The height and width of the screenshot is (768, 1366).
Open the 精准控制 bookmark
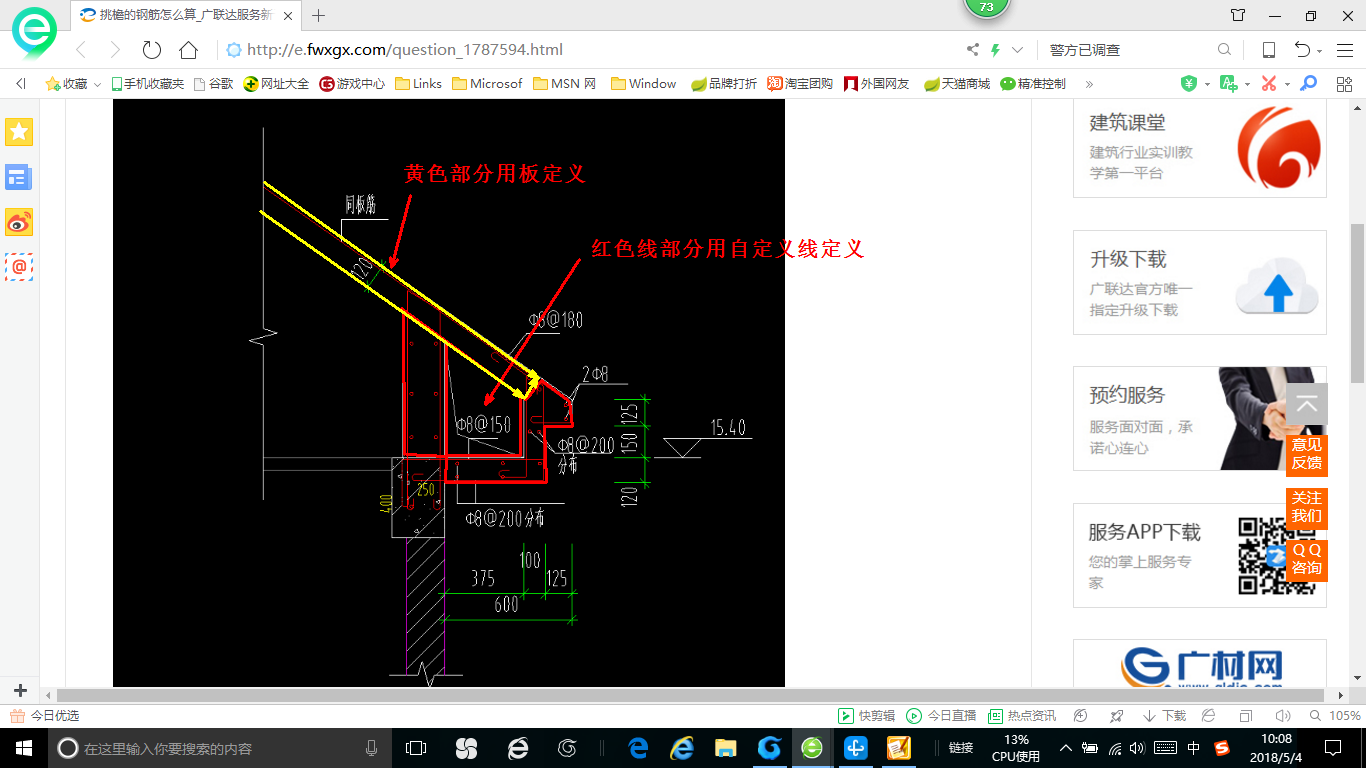pyautogui.click(x=1034, y=84)
